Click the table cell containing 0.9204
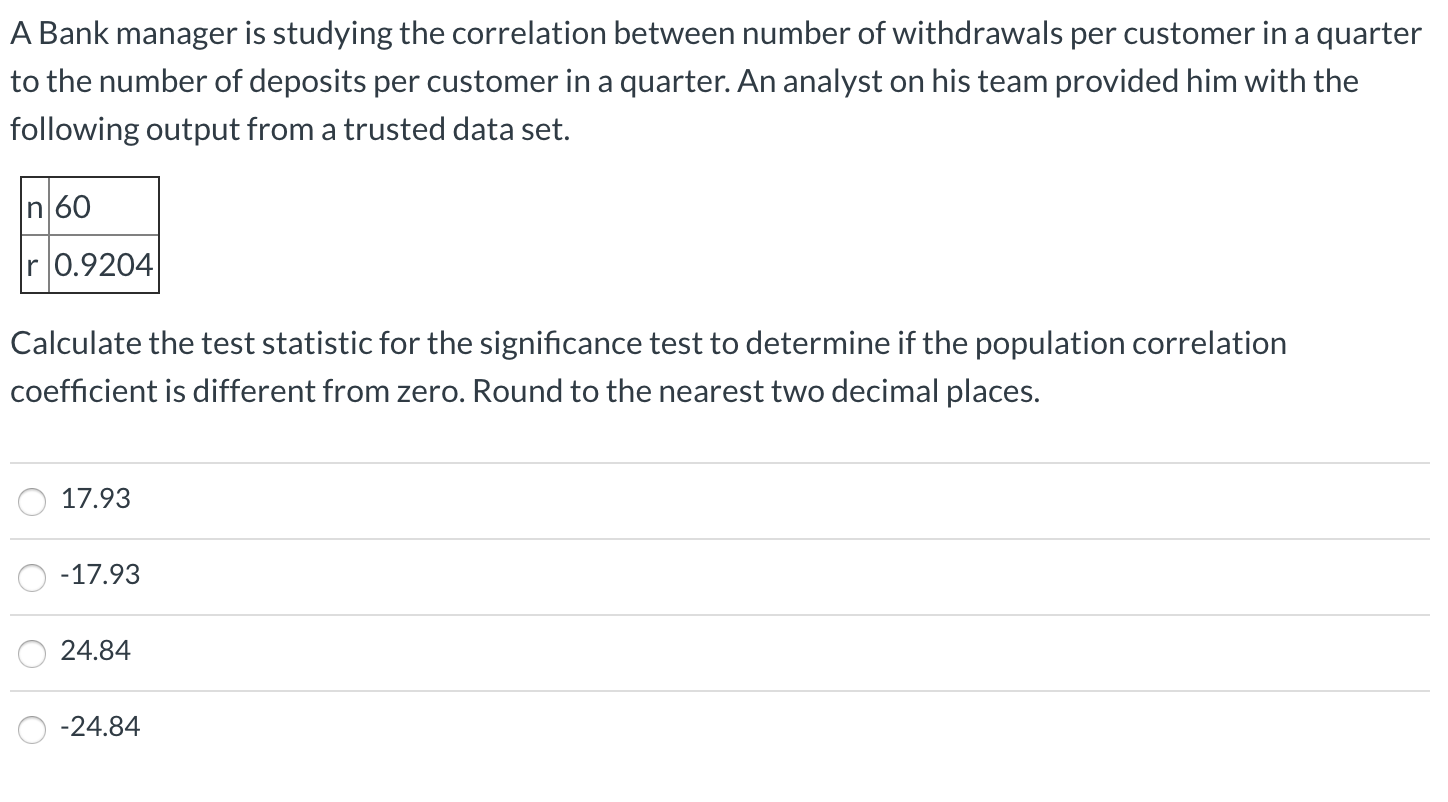Image resolution: width=1448 pixels, height=802 pixels. tap(103, 265)
